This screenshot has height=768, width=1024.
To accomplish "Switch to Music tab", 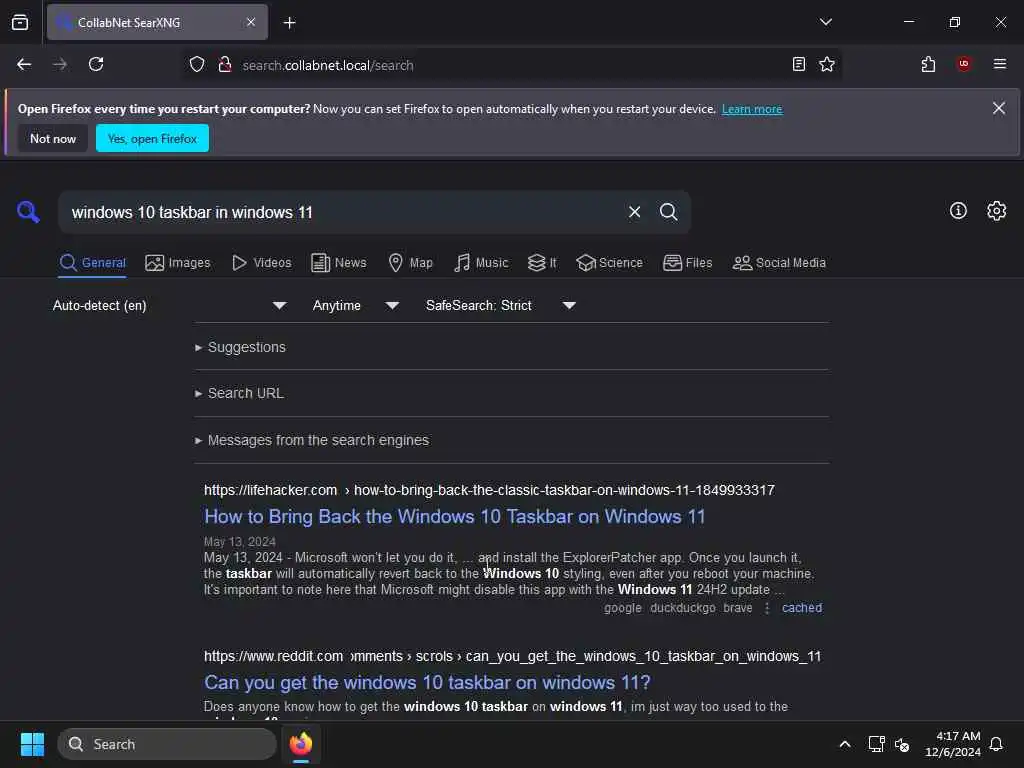I will coord(481,263).
